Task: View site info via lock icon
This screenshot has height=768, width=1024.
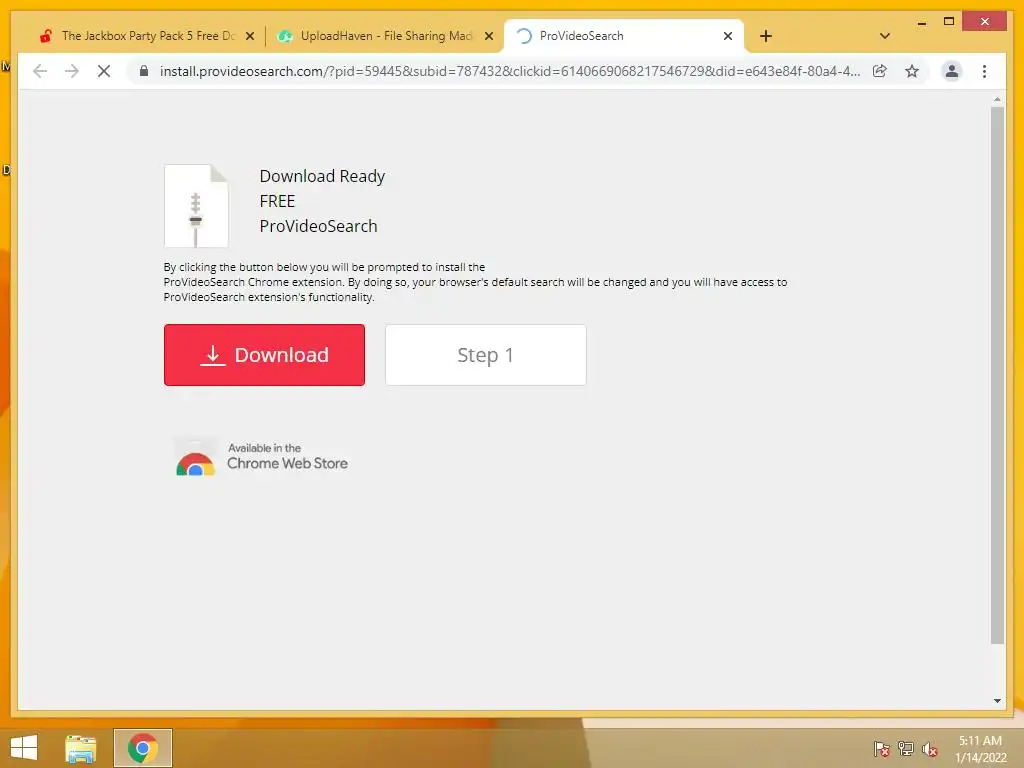Action: tap(144, 71)
